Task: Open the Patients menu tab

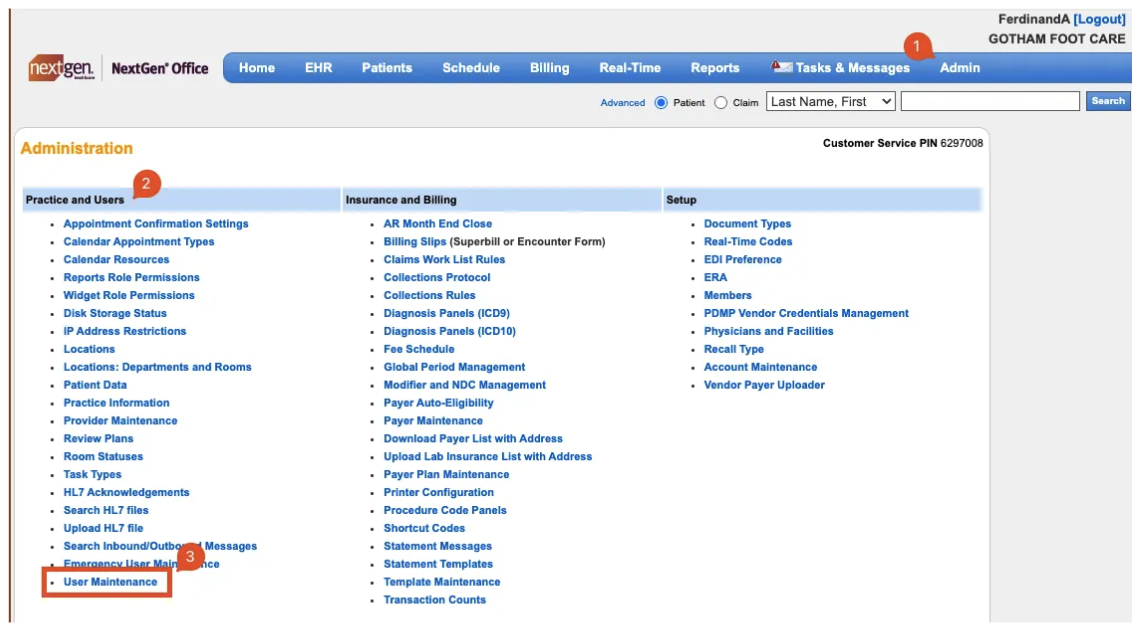Action: [387, 68]
